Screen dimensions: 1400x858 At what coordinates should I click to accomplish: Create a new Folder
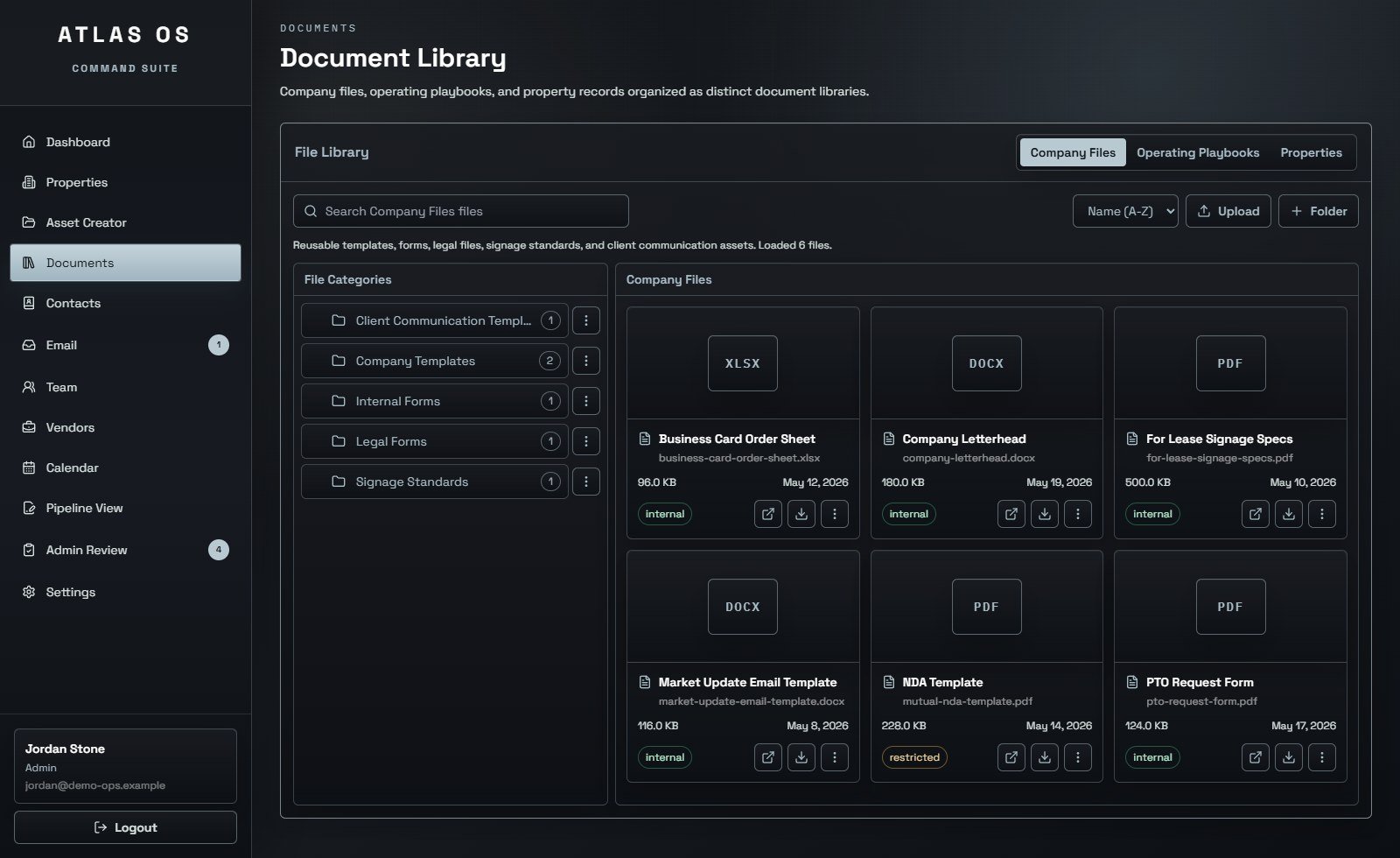(x=1318, y=211)
